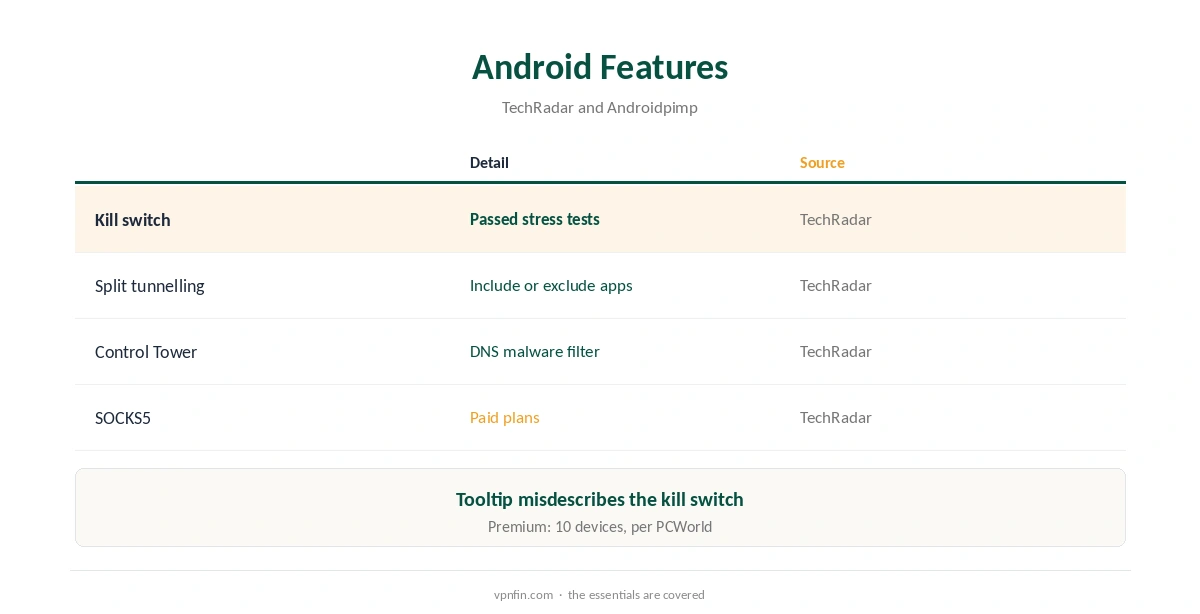Select the Split tunnelling row label
The height and width of the screenshot is (614, 1200).
pos(150,286)
